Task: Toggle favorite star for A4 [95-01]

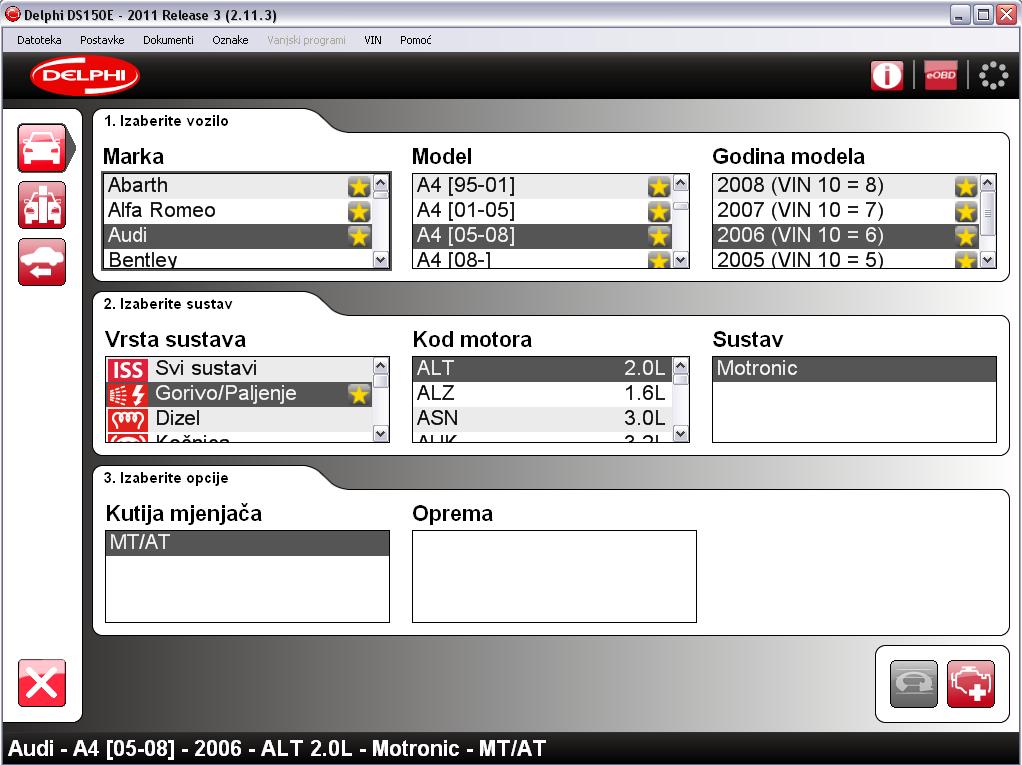Action: tap(659, 186)
